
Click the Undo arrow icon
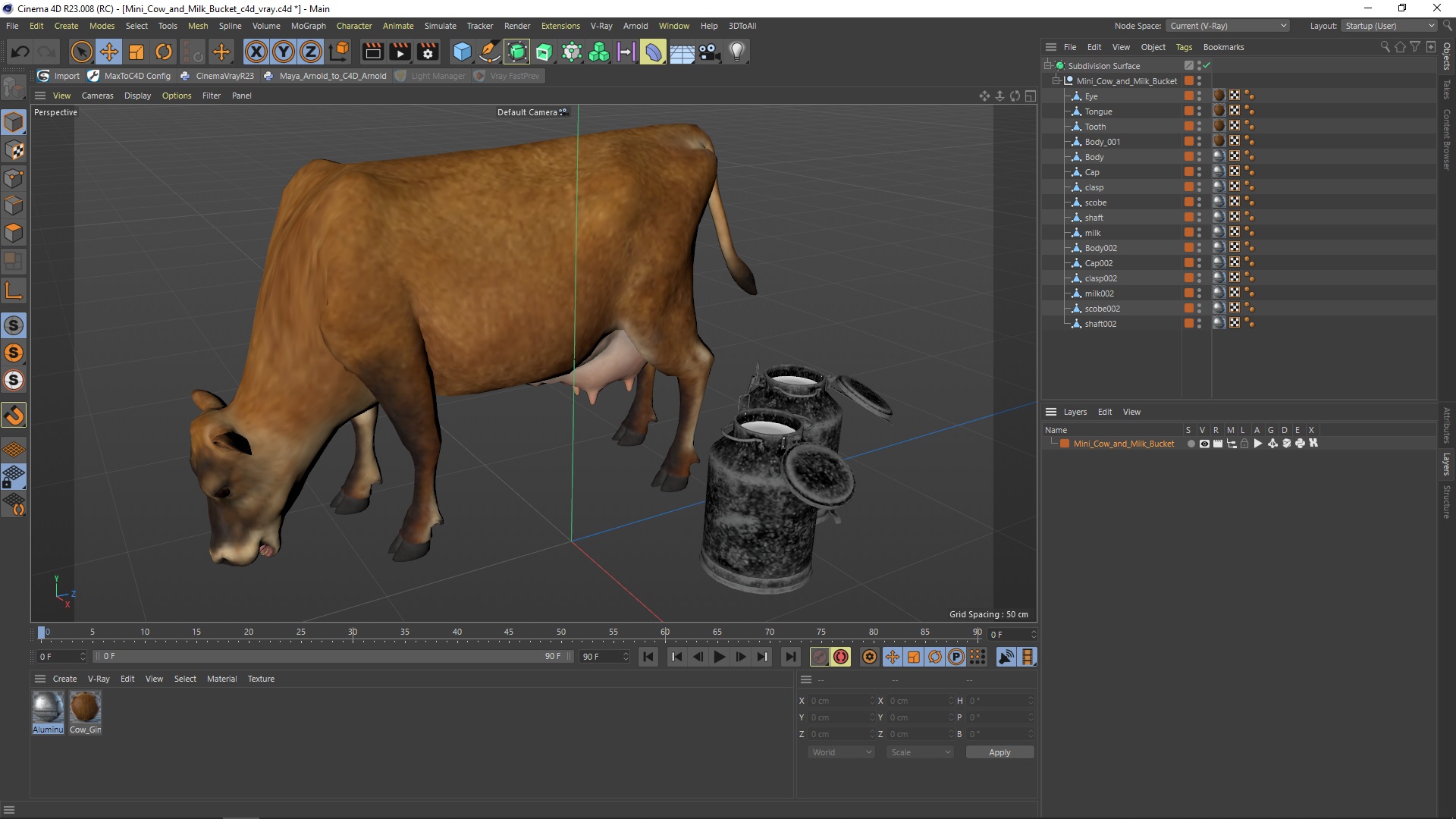click(x=20, y=52)
